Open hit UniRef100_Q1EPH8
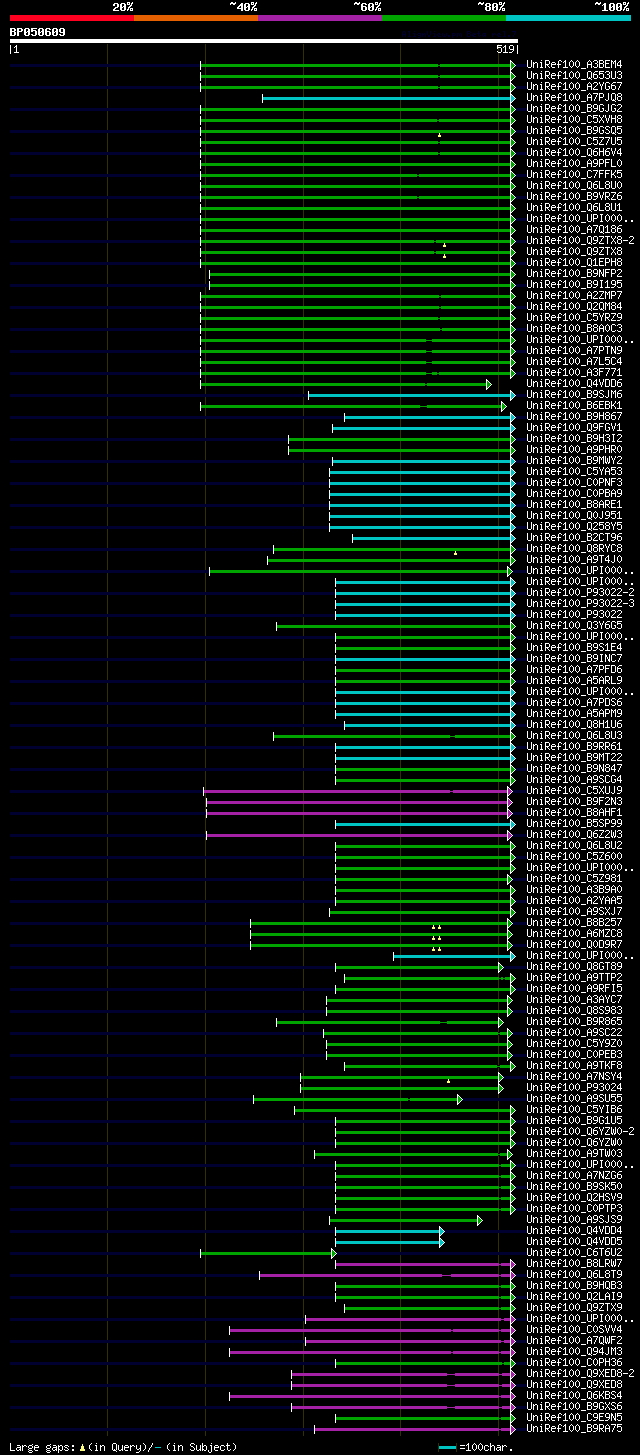 click(574, 263)
